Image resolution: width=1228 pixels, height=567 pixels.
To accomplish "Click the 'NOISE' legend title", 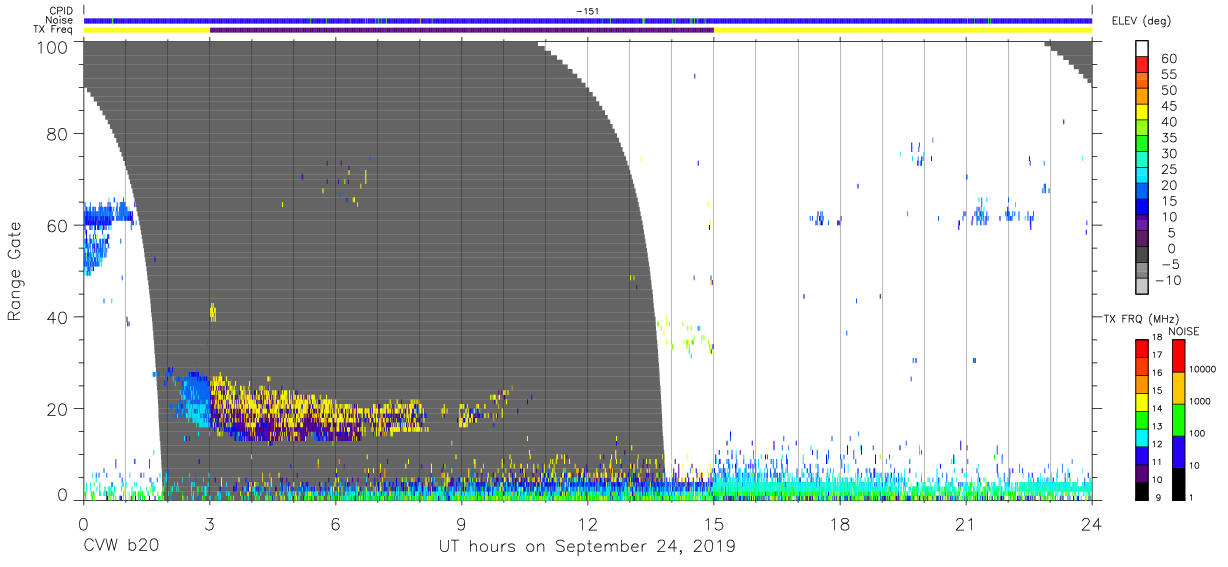I will coord(1183,331).
